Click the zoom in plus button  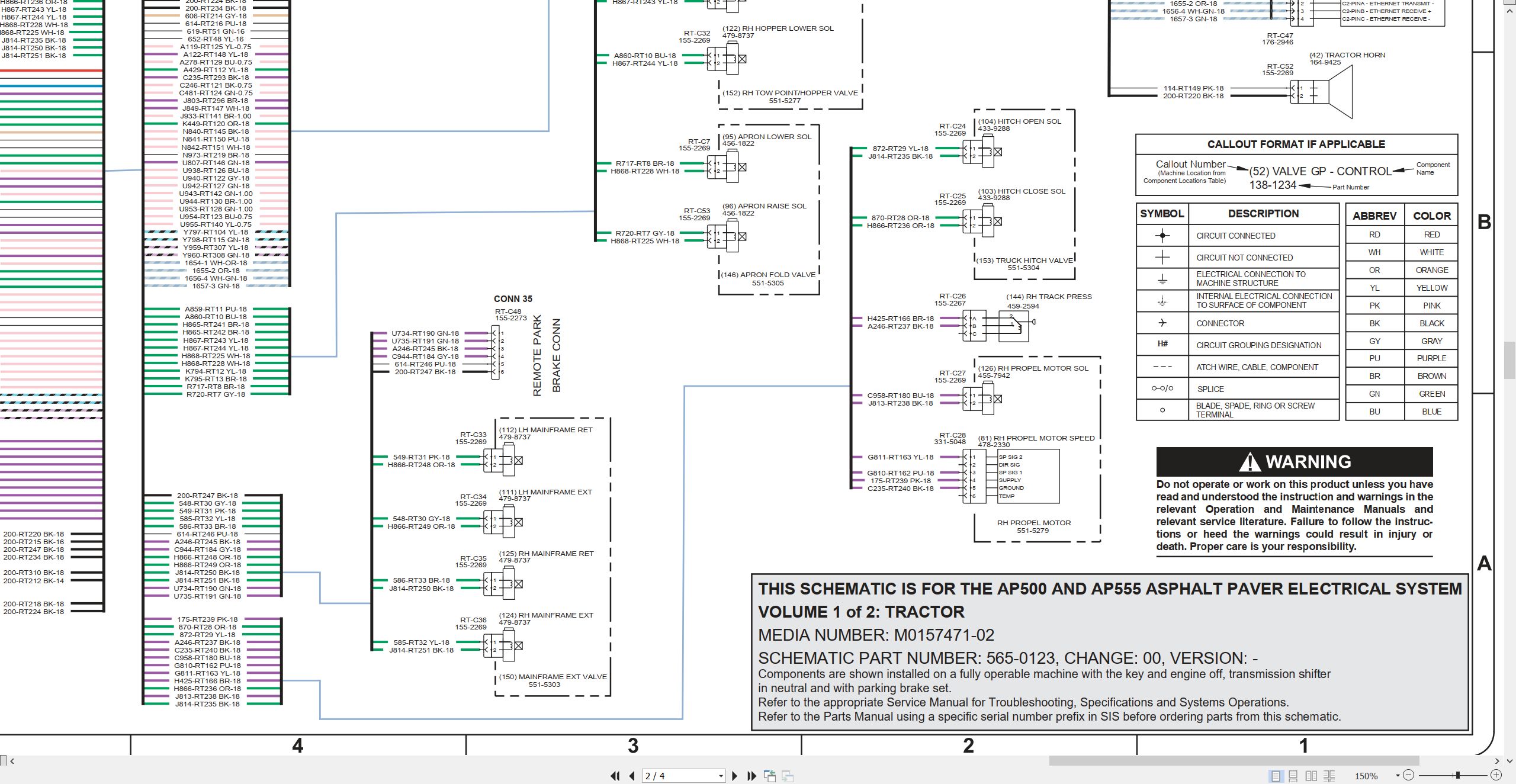click(1496, 775)
